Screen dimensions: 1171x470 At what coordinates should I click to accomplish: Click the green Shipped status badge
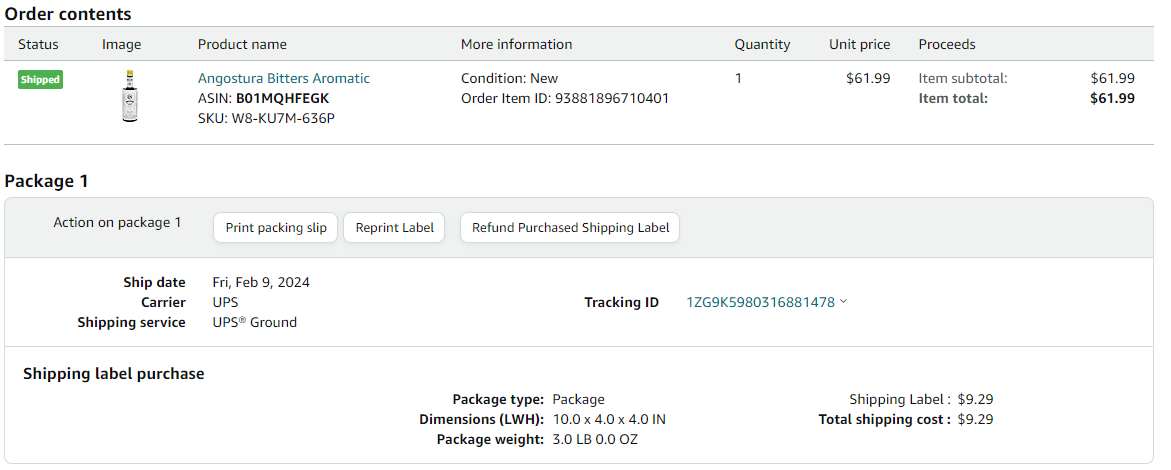click(40, 80)
